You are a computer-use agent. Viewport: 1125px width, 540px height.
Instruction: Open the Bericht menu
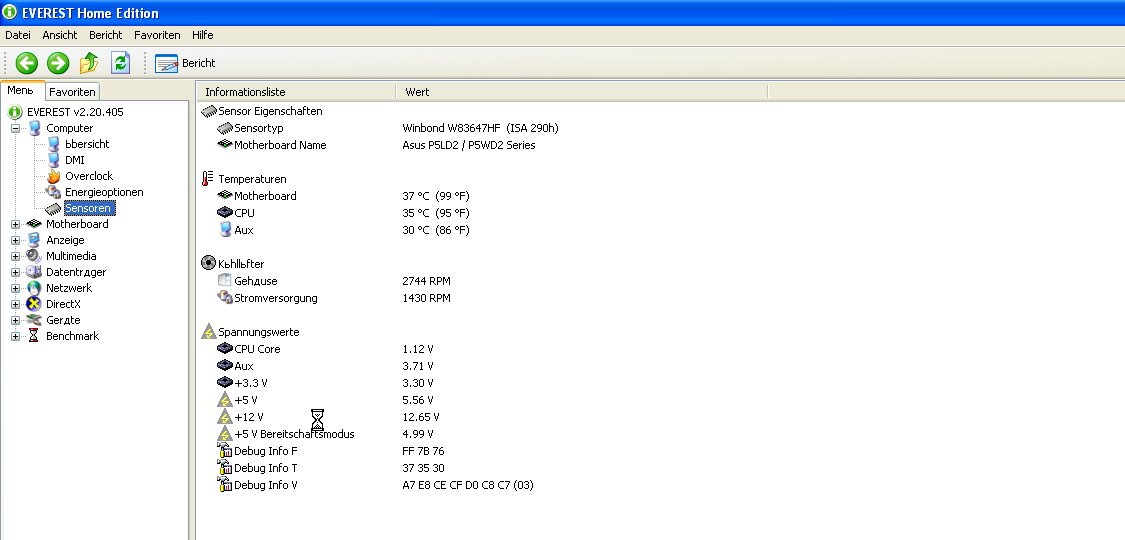pos(105,35)
